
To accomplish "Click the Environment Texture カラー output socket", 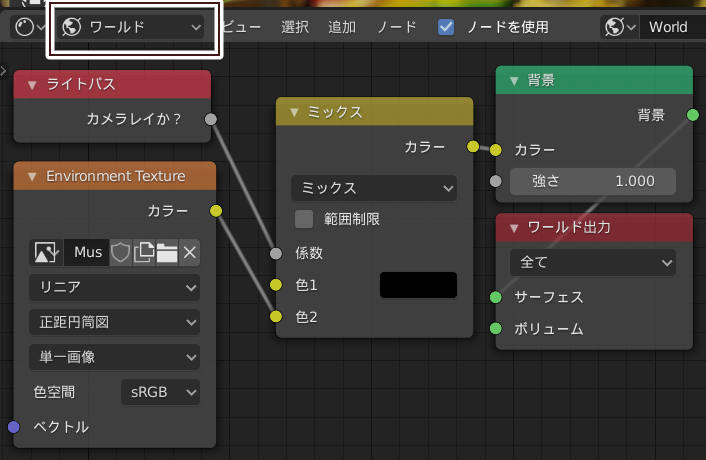I will point(216,211).
